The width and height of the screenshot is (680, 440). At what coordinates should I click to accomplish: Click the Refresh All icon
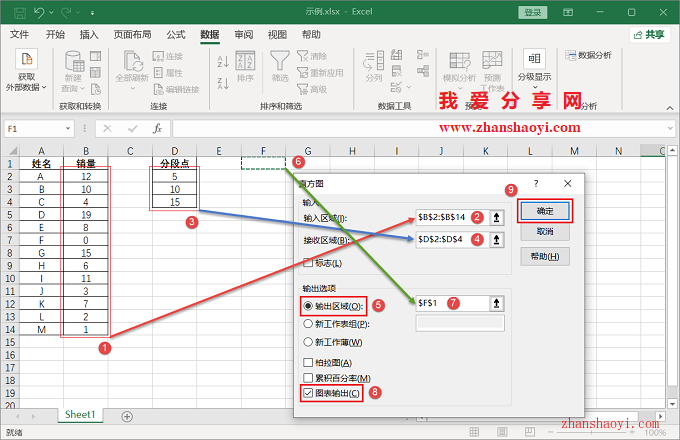[133, 61]
